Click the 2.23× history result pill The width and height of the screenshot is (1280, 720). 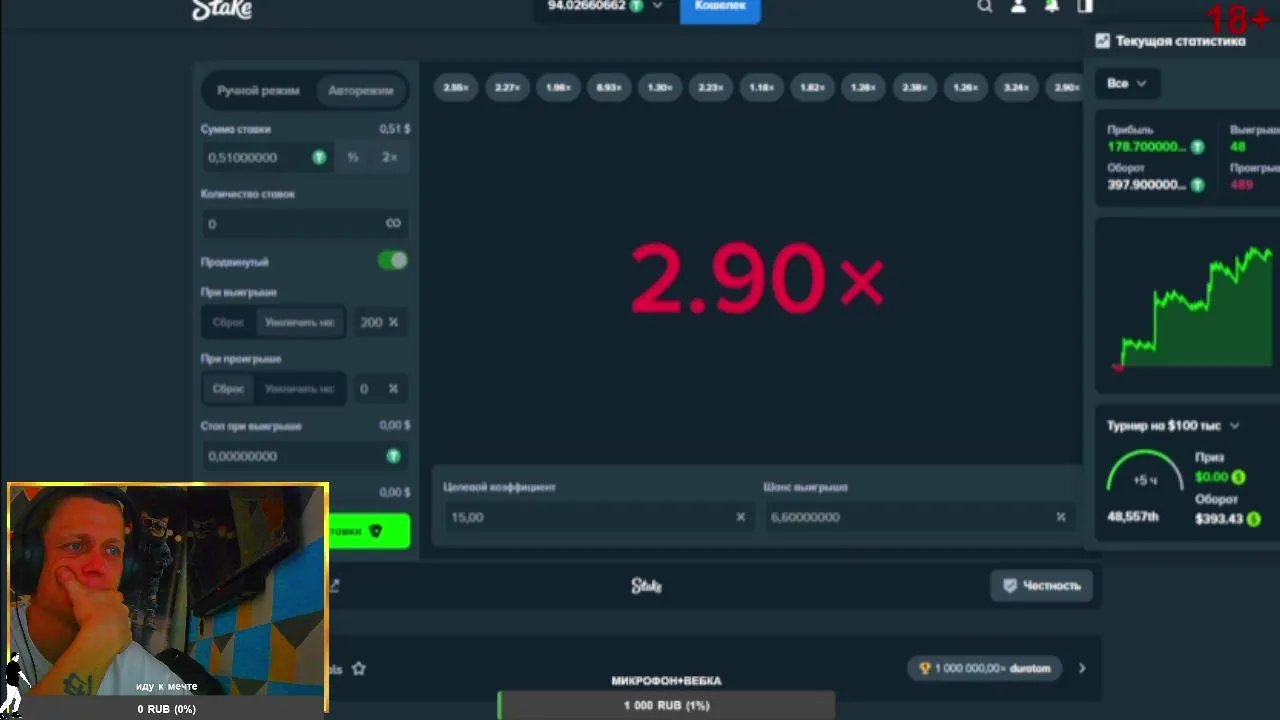point(711,88)
